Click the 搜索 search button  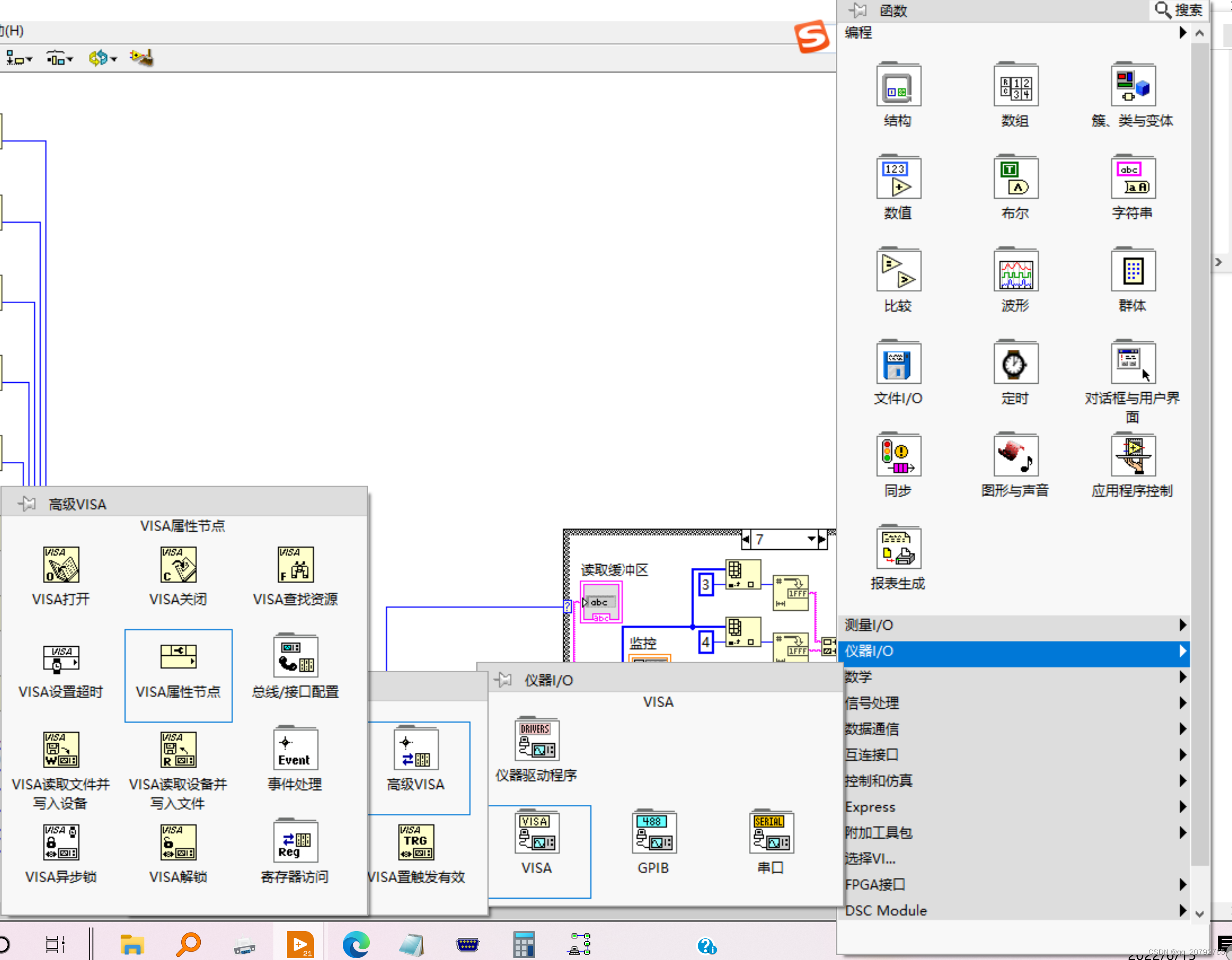coord(1178,10)
